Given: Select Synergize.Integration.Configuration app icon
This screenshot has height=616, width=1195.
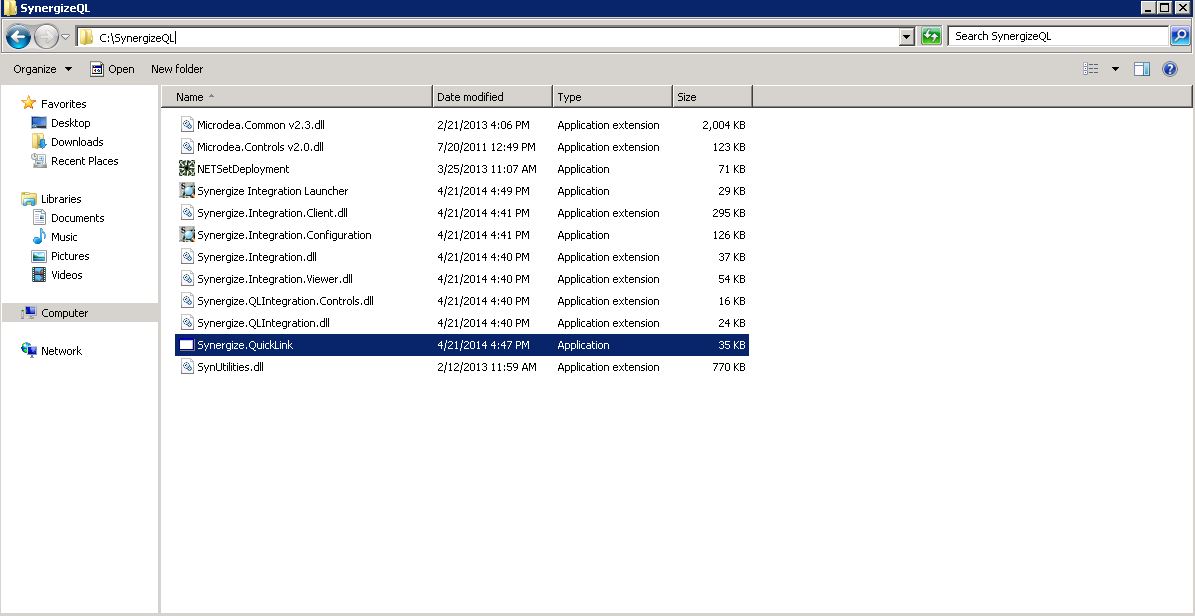Looking at the screenshot, I should pos(187,235).
